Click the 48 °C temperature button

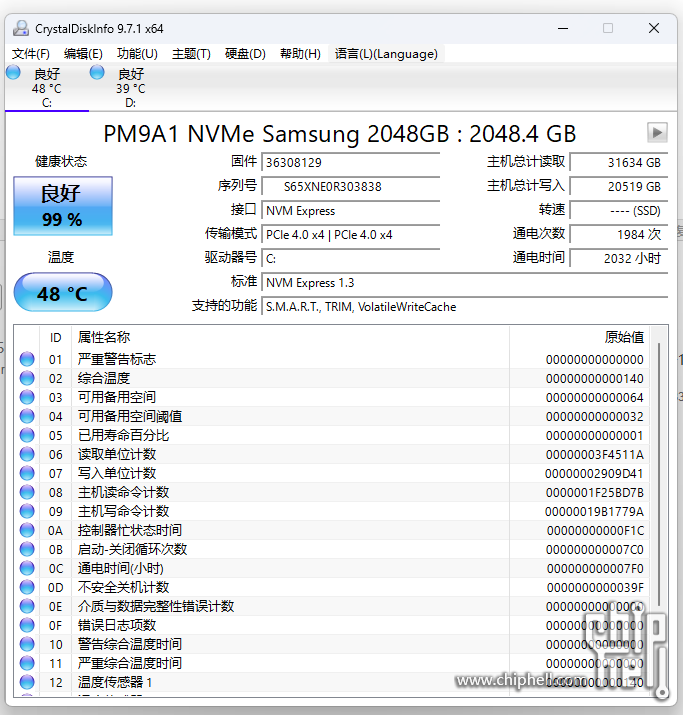click(x=62, y=293)
